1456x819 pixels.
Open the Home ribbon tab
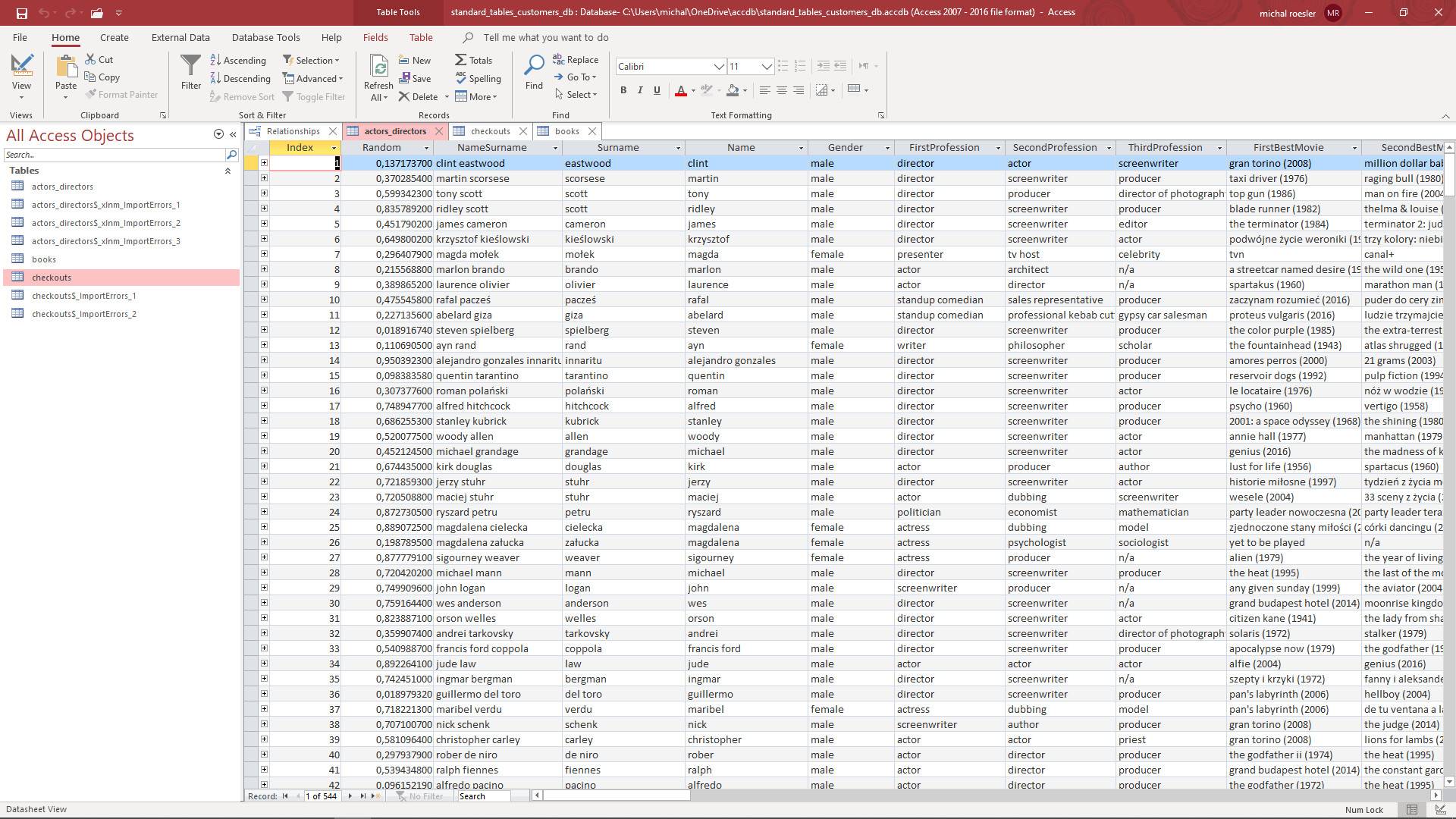(x=65, y=37)
